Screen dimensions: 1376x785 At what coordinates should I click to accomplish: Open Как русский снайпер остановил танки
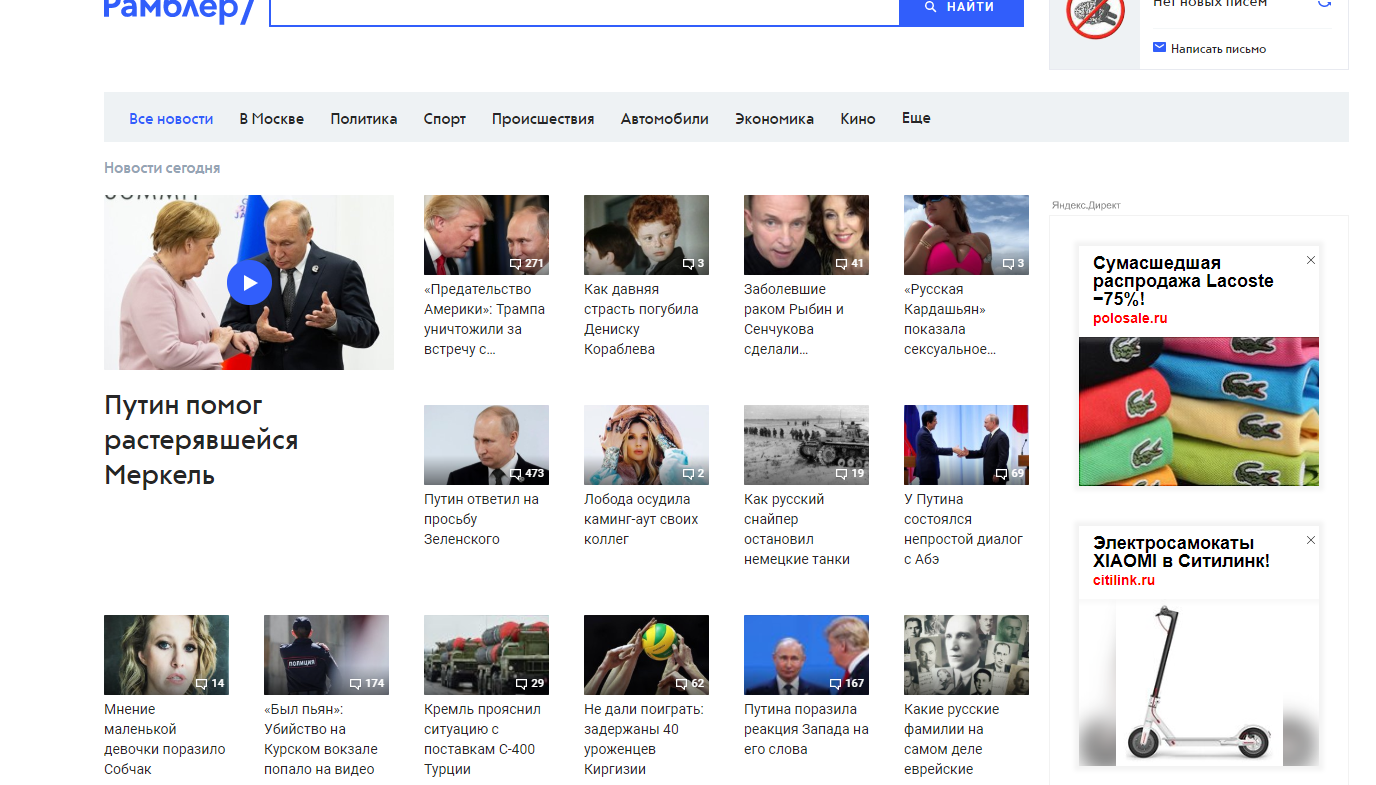(x=797, y=529)
